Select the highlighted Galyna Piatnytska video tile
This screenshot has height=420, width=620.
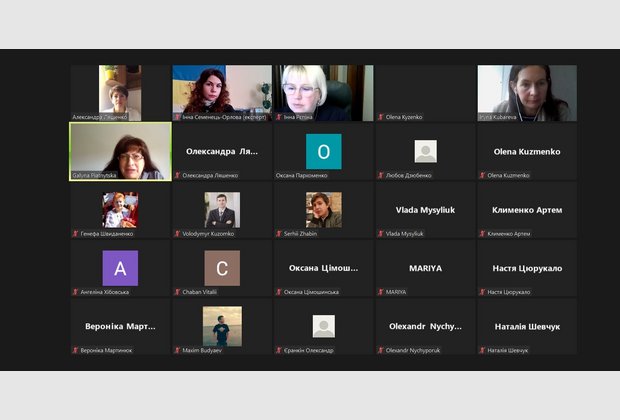pos(119,151)
